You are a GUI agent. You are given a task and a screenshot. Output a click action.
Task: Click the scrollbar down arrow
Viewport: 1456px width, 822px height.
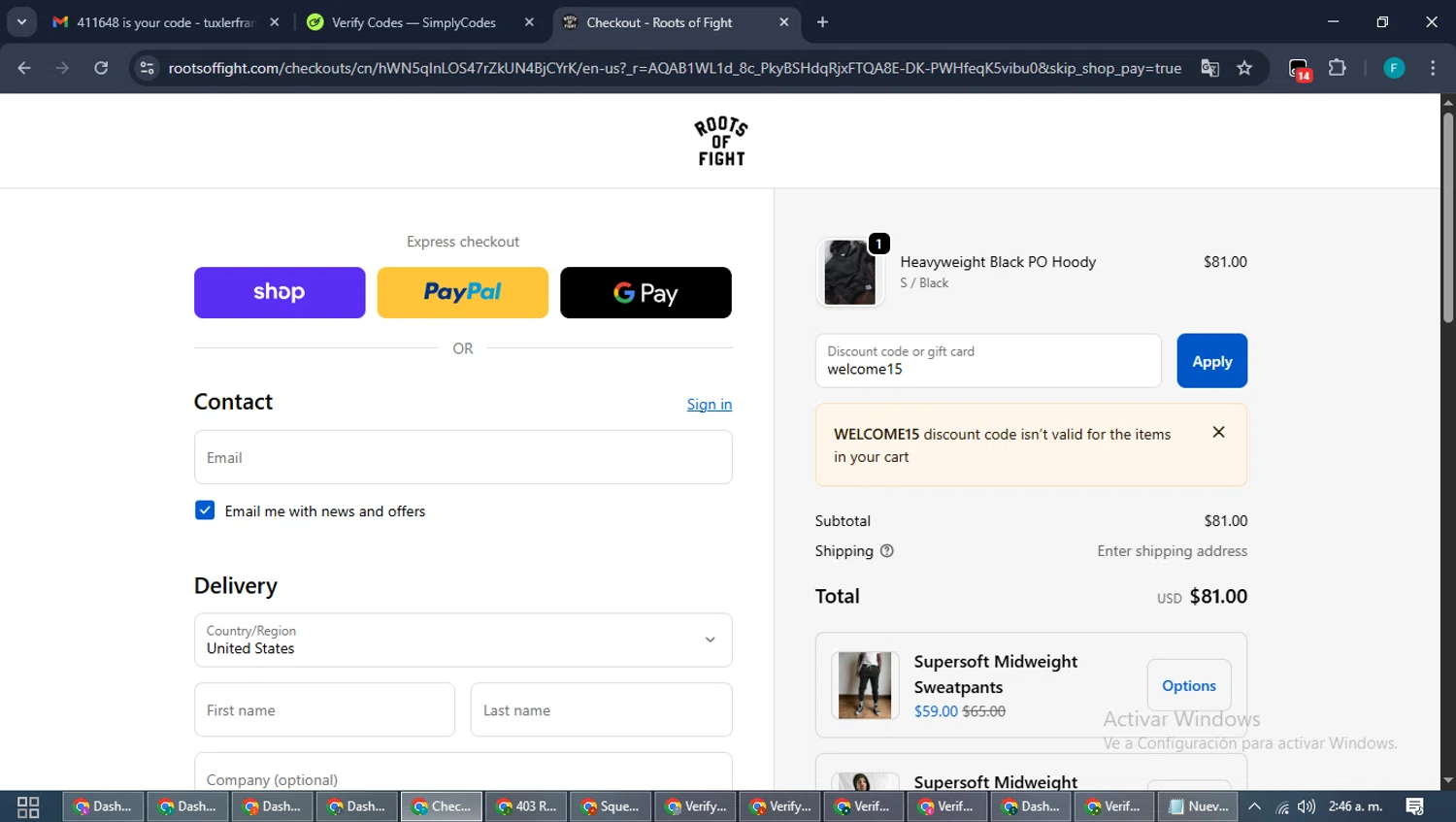(x=1447, y=781)
